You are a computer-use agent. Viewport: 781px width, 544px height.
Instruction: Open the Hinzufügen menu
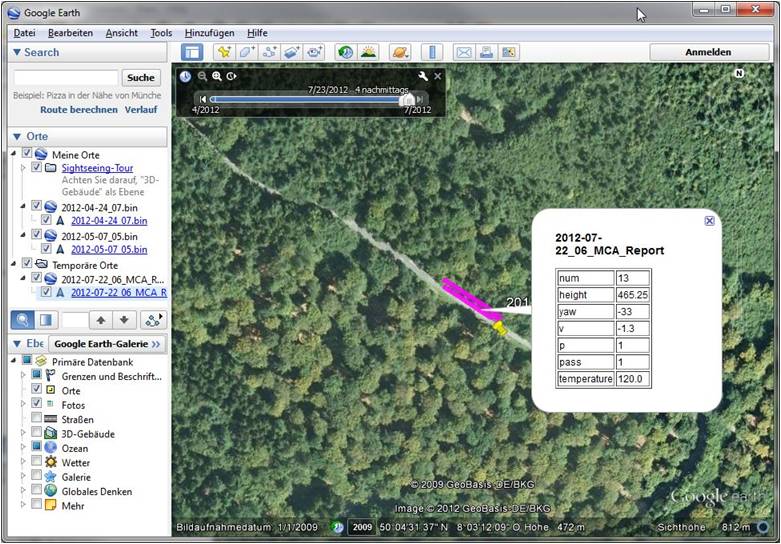tap(209, 33)
